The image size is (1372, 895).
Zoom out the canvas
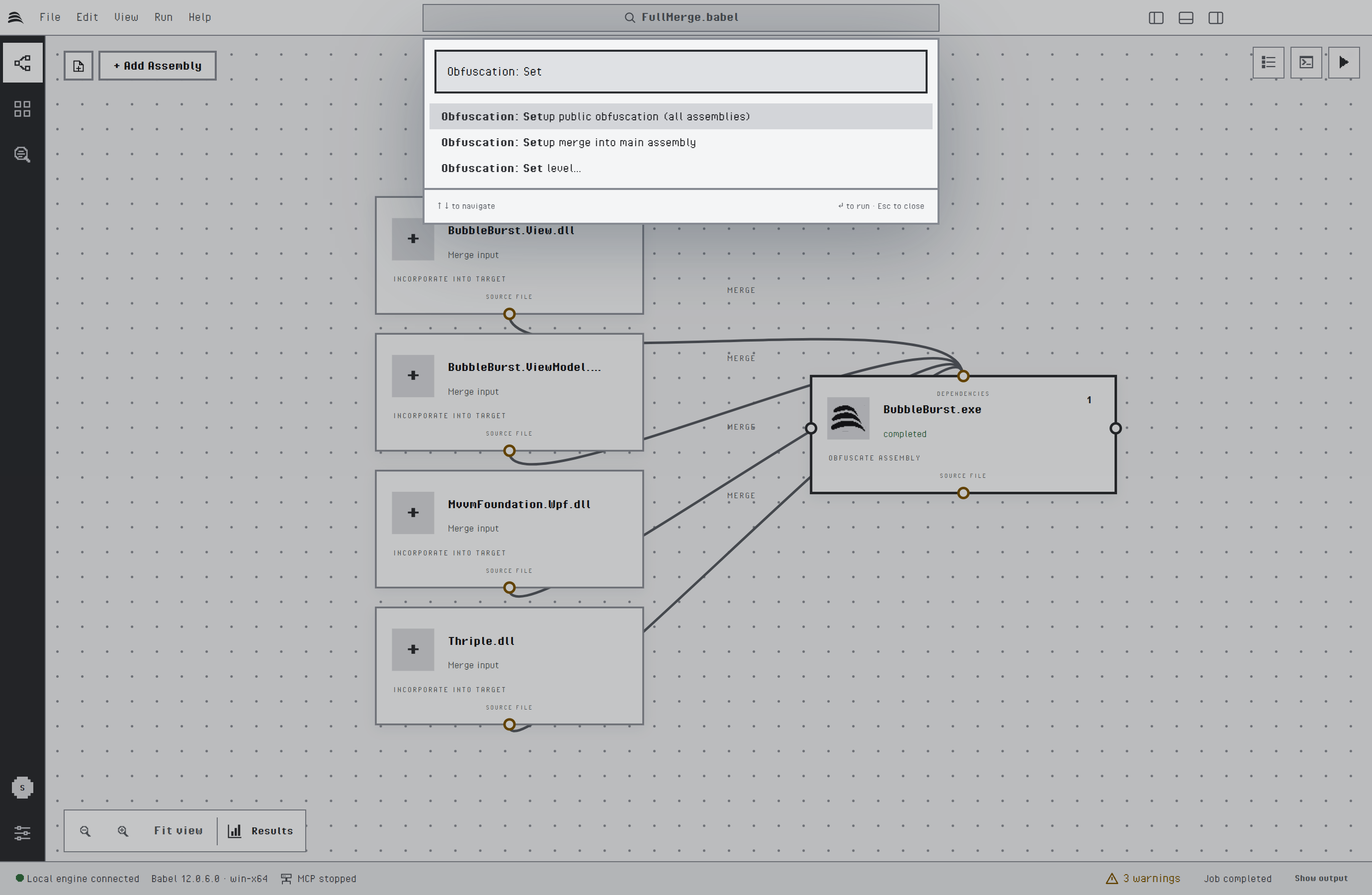(86, 831)
